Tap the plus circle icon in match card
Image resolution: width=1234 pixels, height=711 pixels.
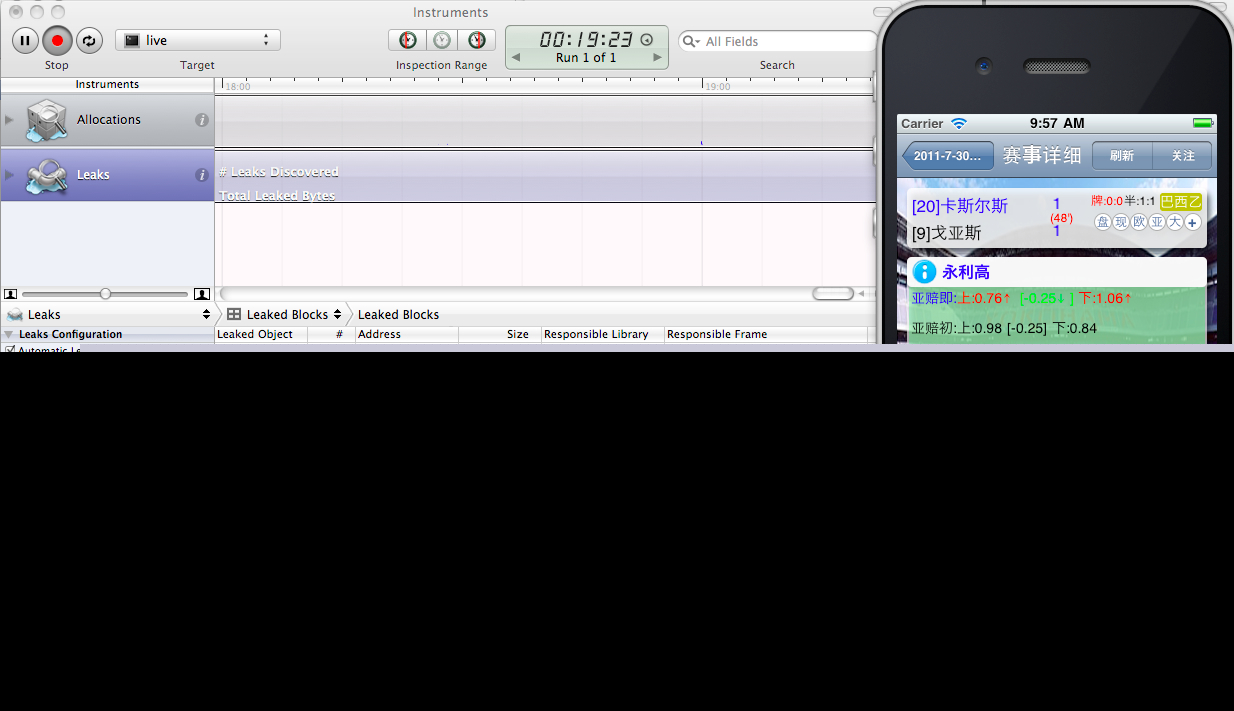click(1192, 222)
